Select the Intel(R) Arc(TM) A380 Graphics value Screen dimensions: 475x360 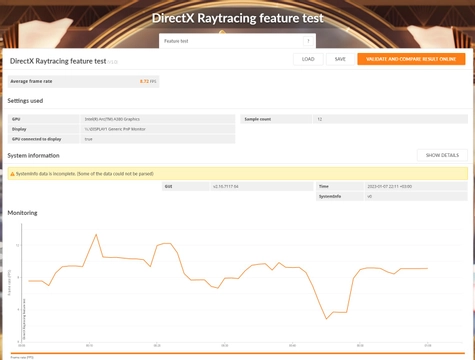(x=112, y=119)
